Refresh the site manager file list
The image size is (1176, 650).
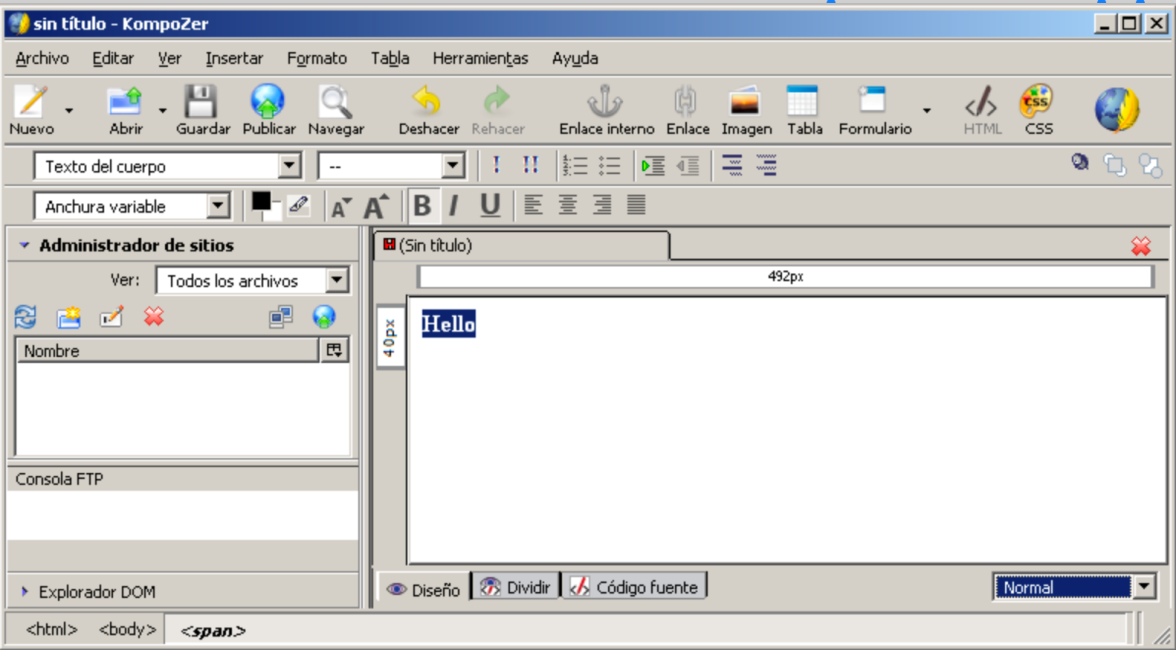[x=26, y=317]
